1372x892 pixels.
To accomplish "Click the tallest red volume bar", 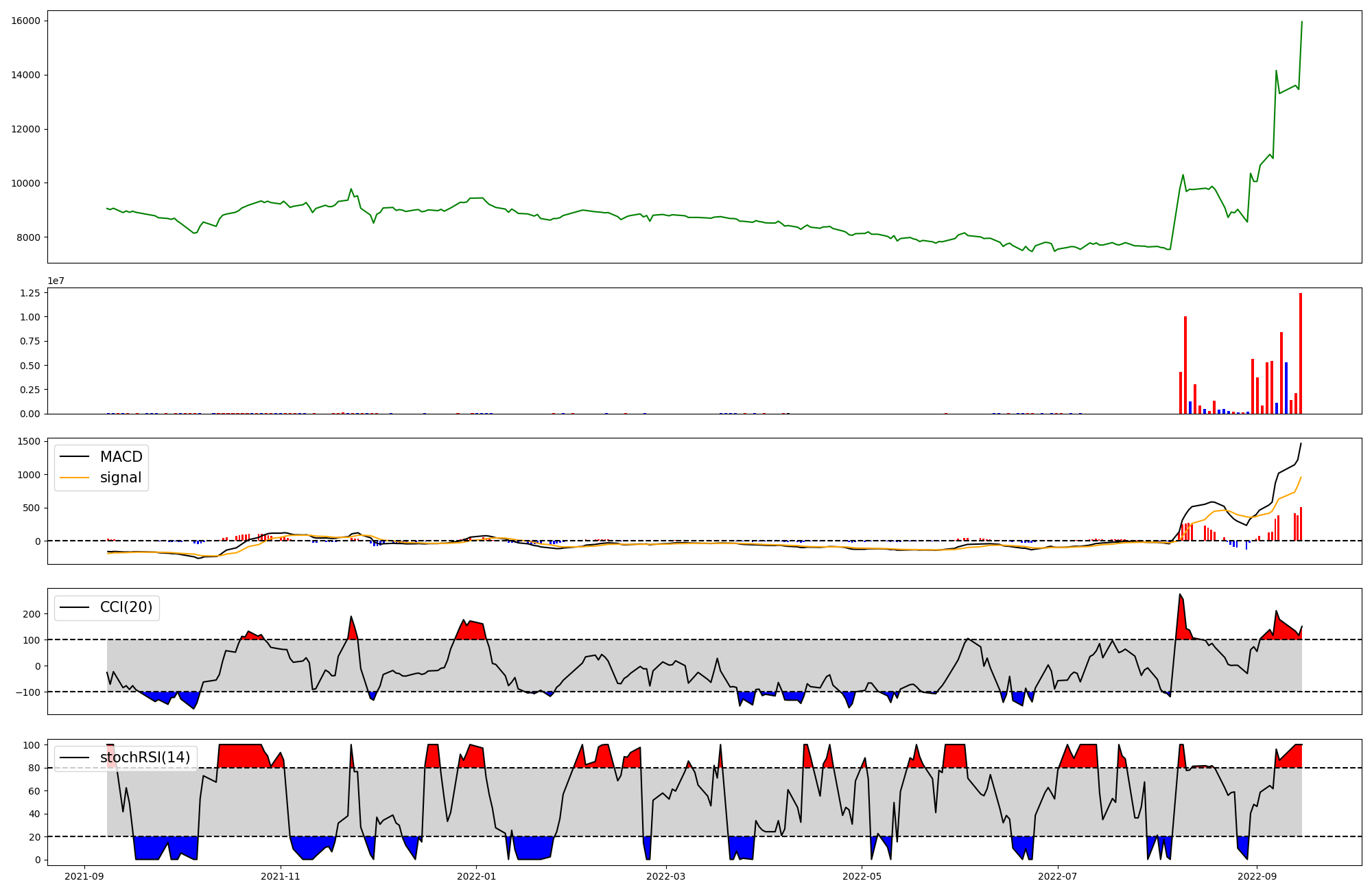I will tap(1300, 353).
